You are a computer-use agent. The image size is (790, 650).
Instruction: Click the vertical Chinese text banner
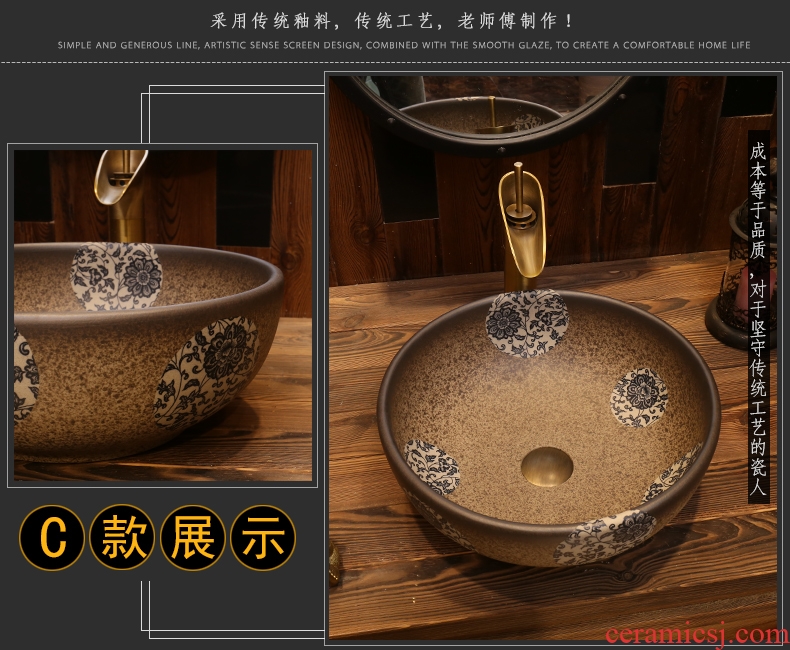(x=758, y=316)
